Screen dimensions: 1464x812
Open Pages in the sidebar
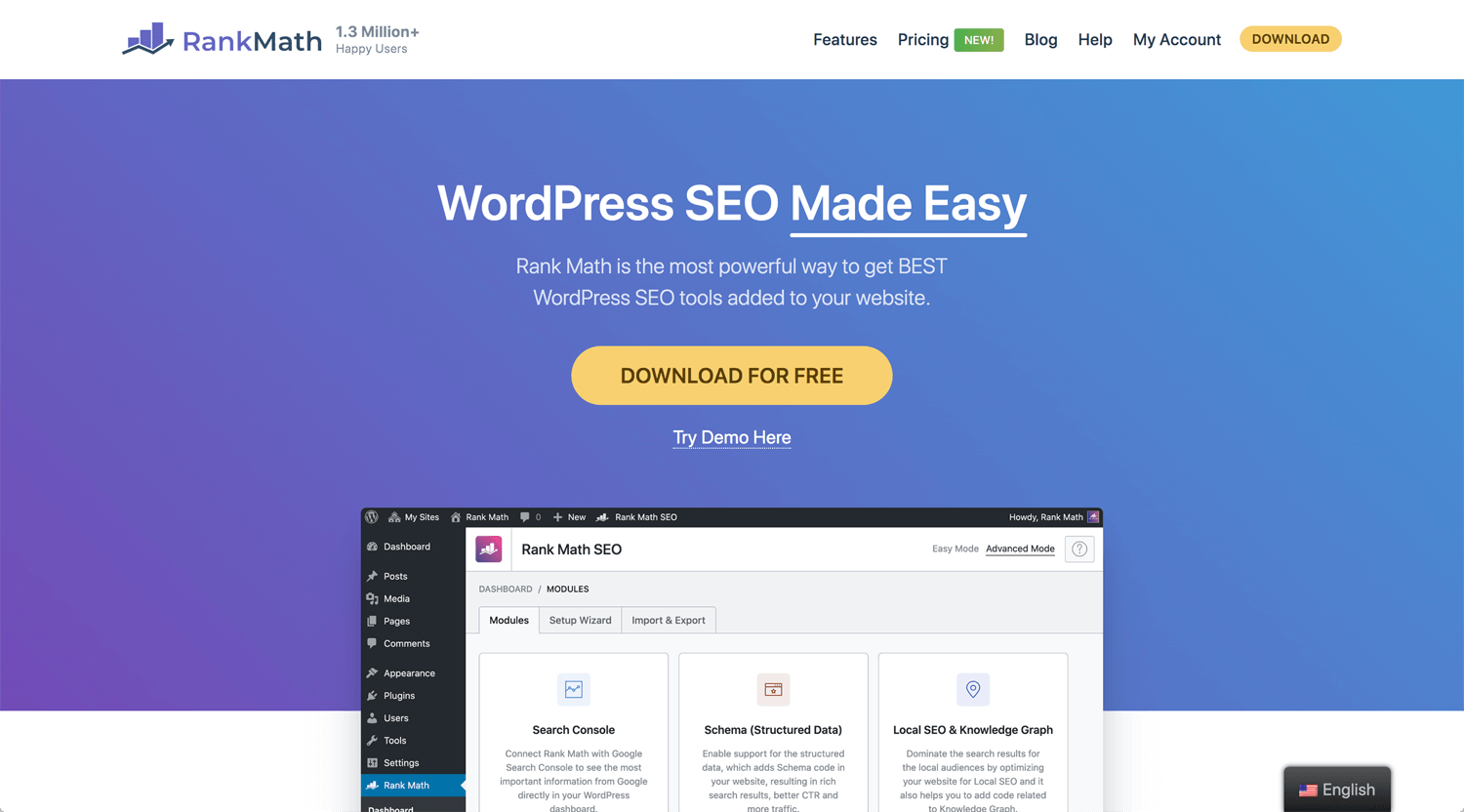click(396, 621)
